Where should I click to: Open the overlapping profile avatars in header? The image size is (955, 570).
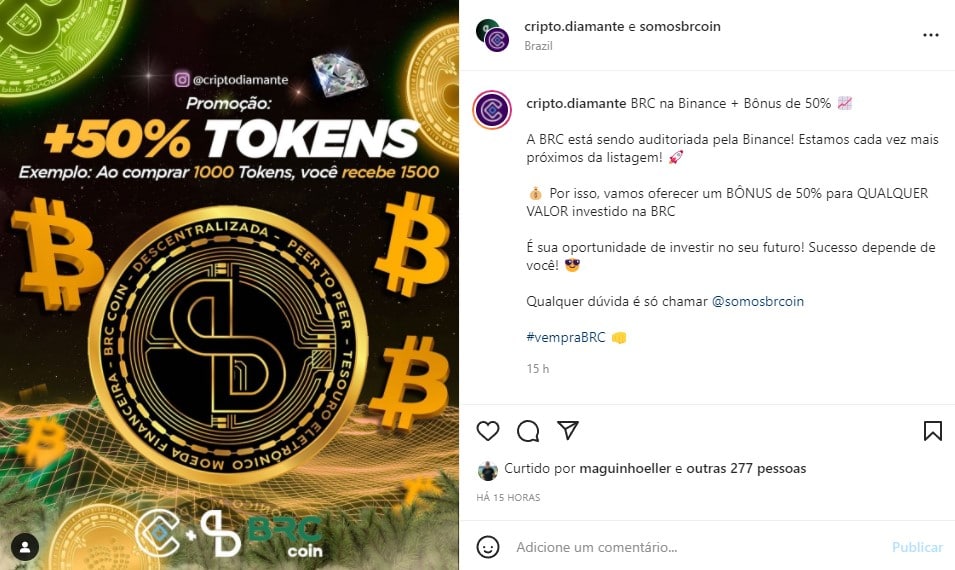(493, 35)
